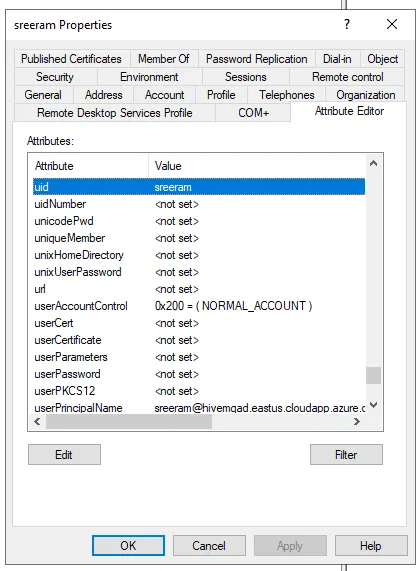Click the Edit button
Viewport: 420px width, 571px height.
tap(64, 454)
